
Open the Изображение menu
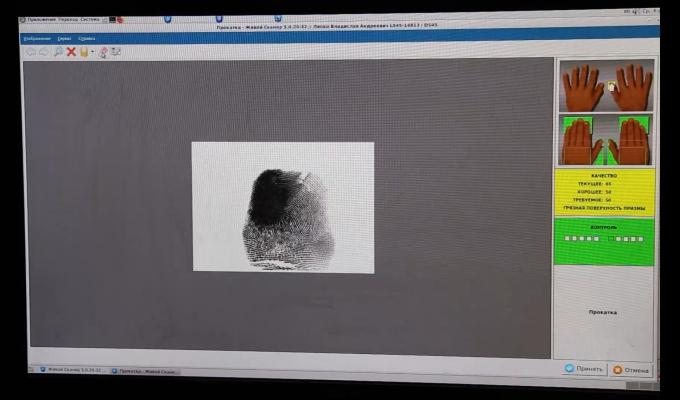tap(37, 38)
